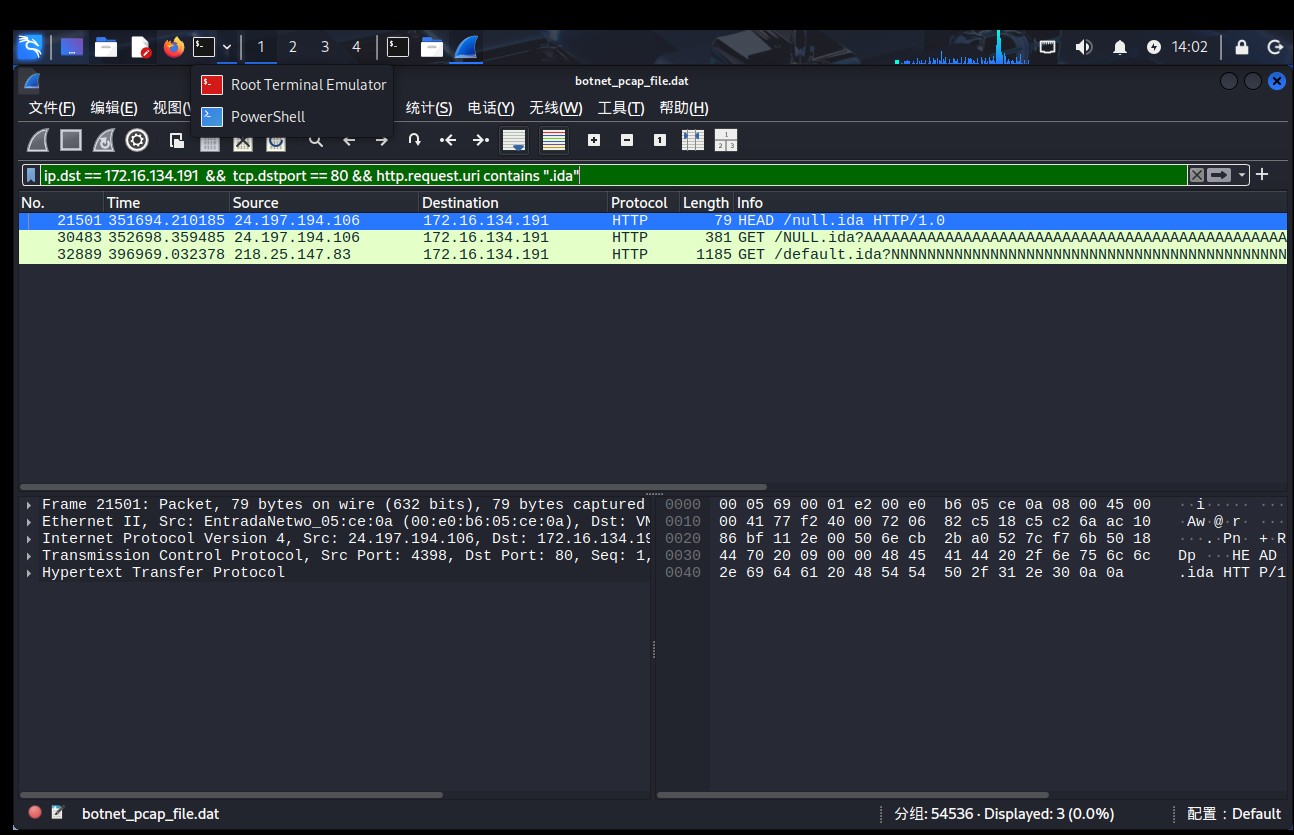Screen dimensions: 1294x835
Task: Go forward to next packet arrow
Action: coord(382,141)
